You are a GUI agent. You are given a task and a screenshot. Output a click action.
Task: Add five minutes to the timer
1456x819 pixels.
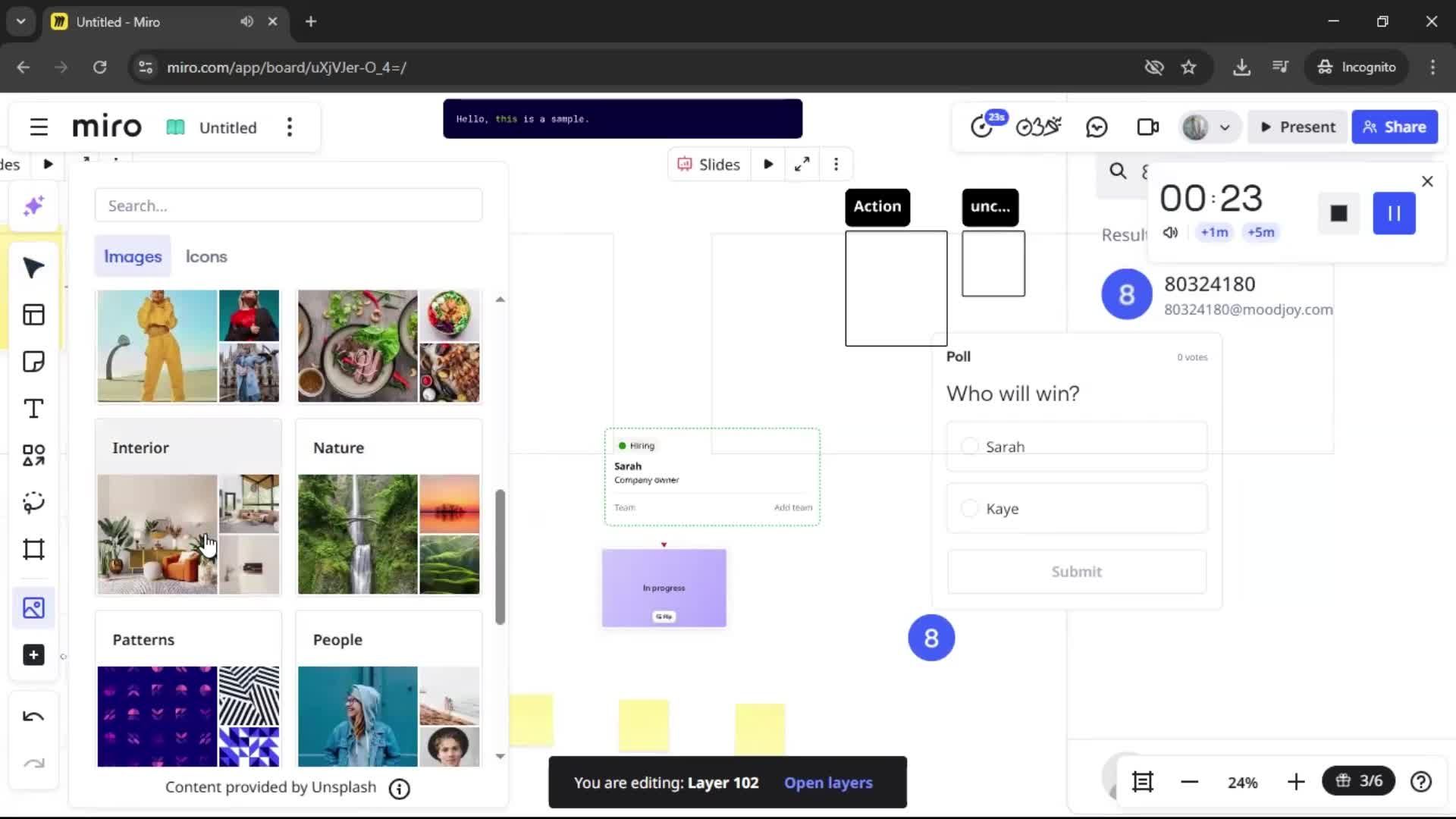tap(1261, 232)
